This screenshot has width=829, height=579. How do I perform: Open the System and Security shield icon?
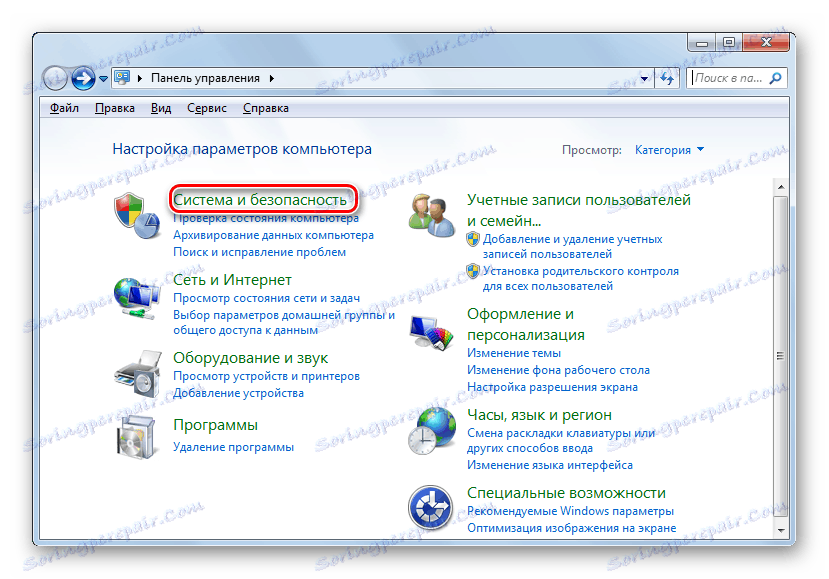pyautogui.click(x=137, y=216)
